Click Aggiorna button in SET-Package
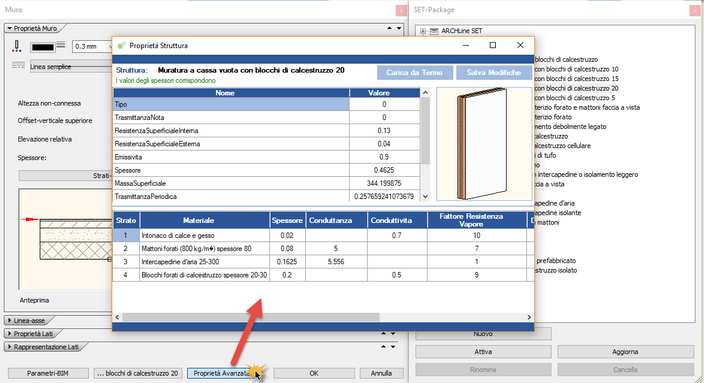704x383 pixels. coord(625,352)
